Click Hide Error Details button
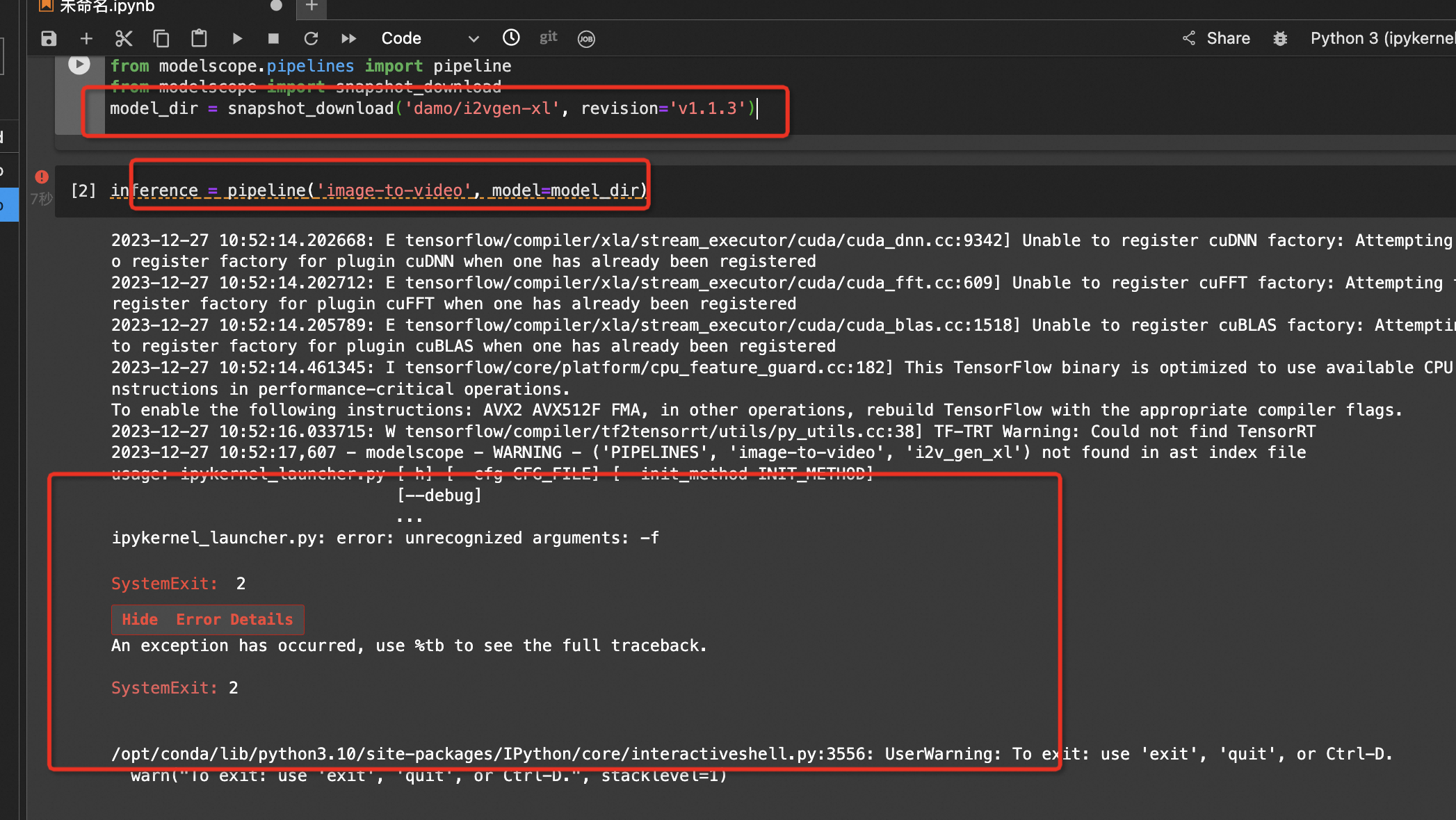Viewport: 1456px width, 820px height. coord(207,619)
